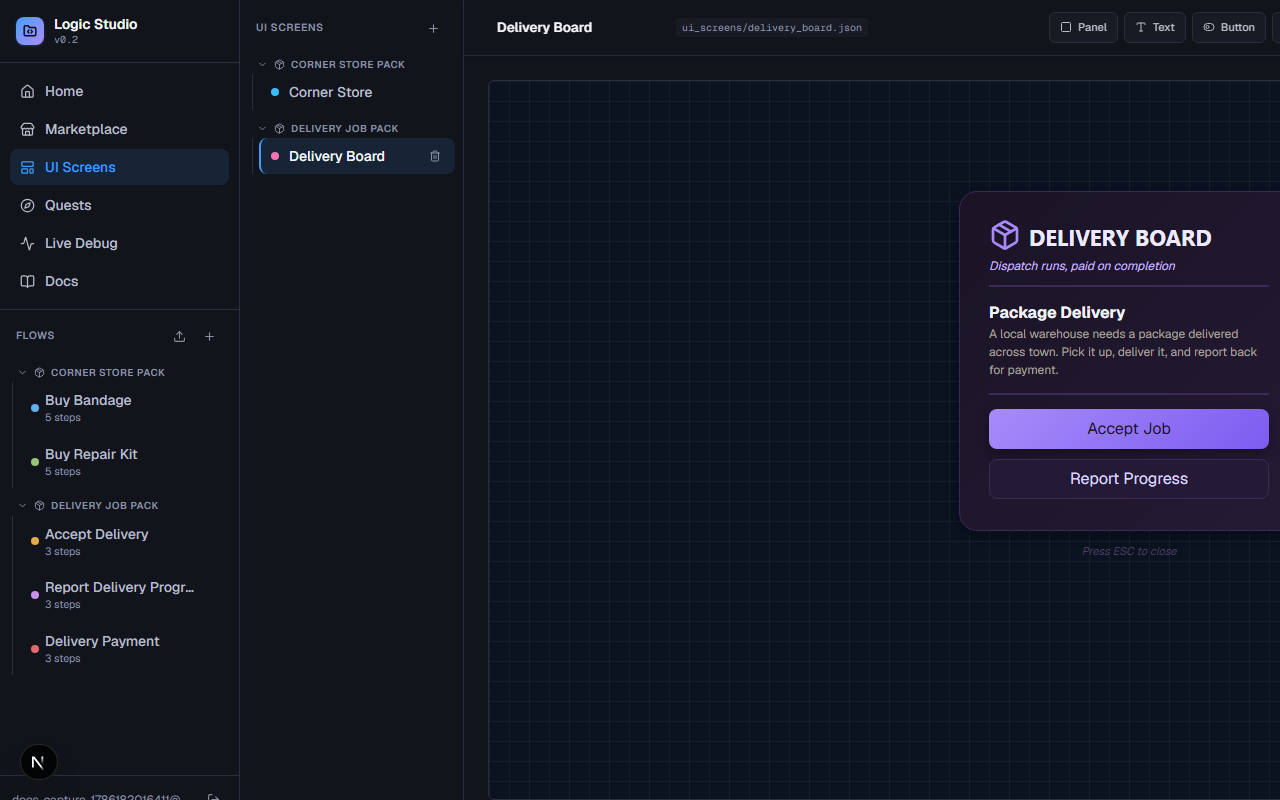Add a Text element from toolbar
This screenshot has width=1280, height=800.
point(1154,27)
